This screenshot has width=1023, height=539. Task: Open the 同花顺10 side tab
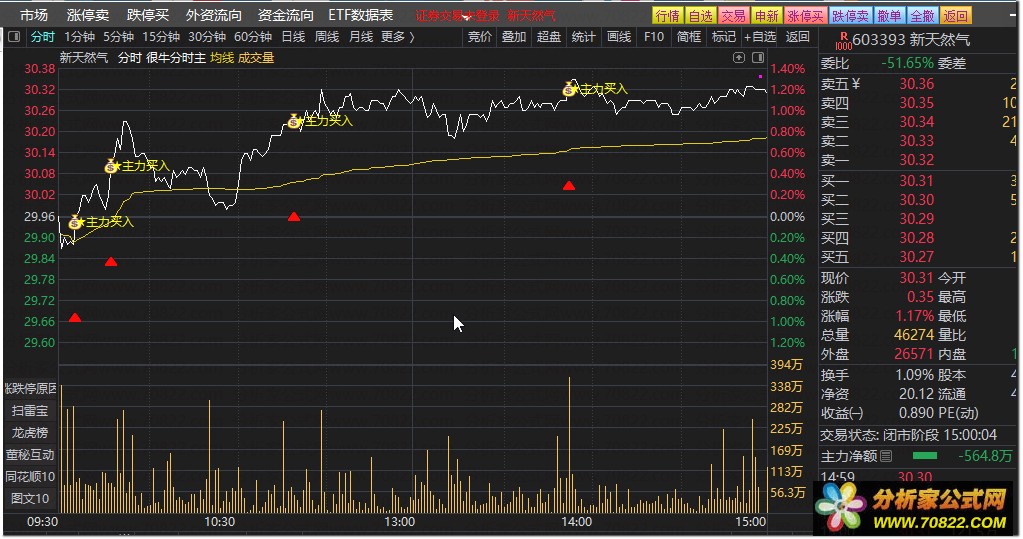coord(30,477)
